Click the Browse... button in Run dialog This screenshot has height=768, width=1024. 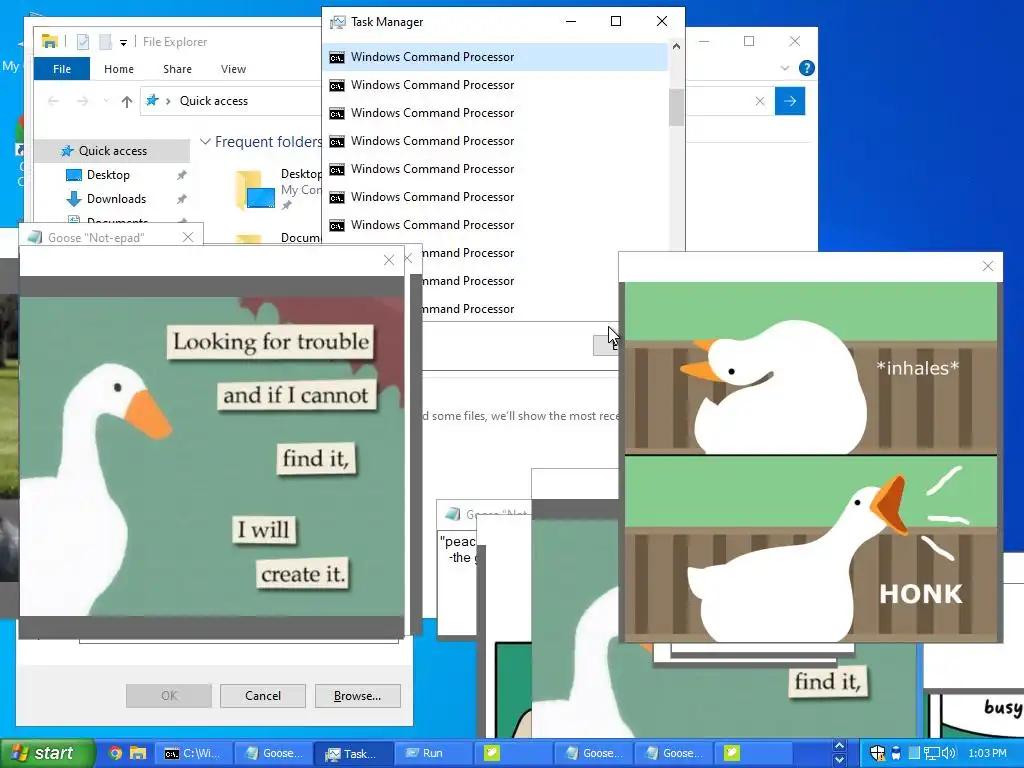coord(357,696)
